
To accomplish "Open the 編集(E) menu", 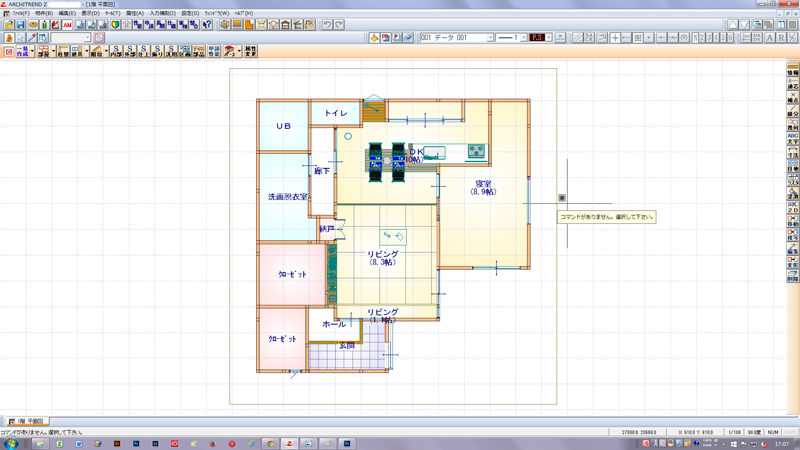I will [x=66, y=13].
